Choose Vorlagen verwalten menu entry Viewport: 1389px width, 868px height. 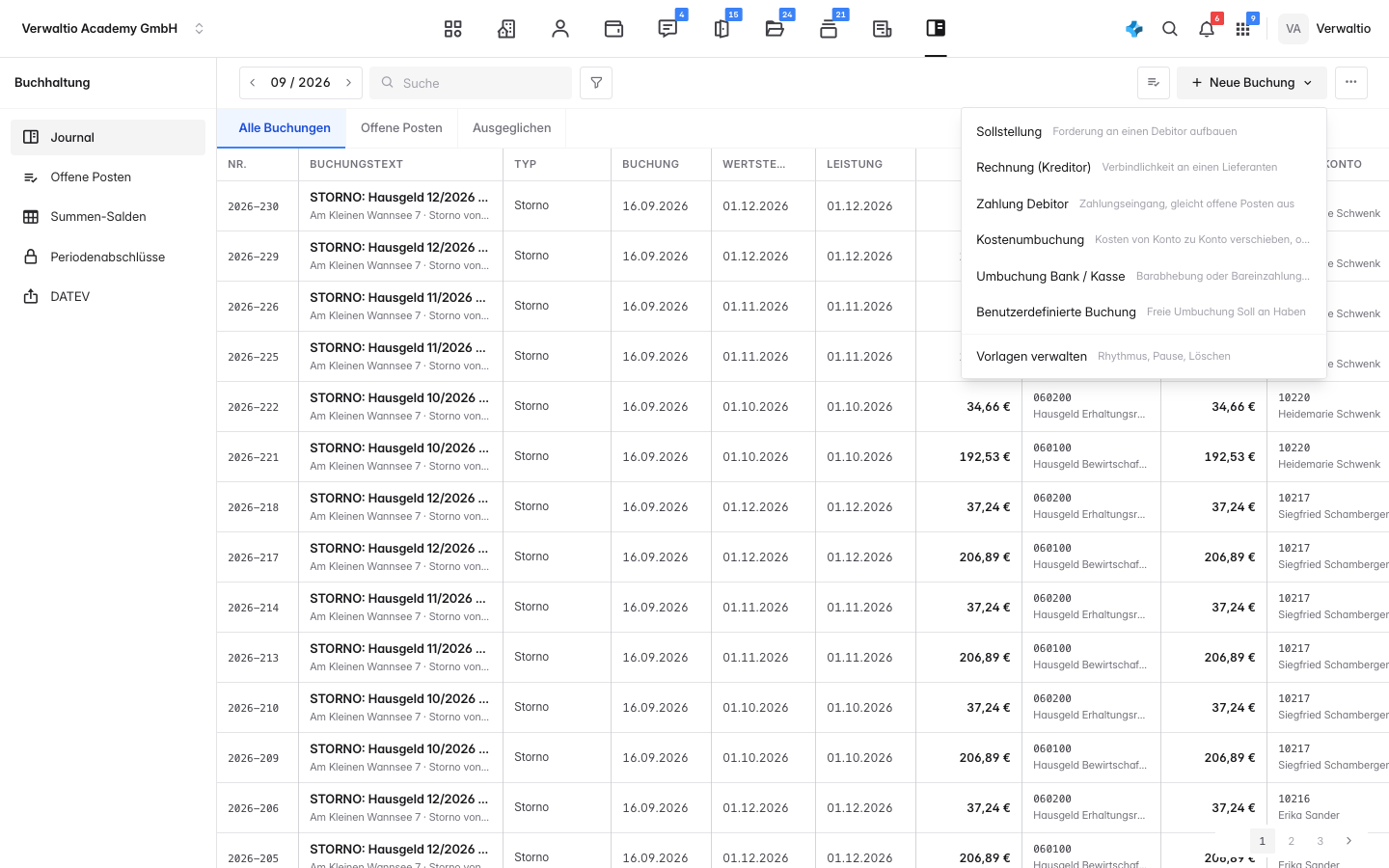(x=1144, y=356)
